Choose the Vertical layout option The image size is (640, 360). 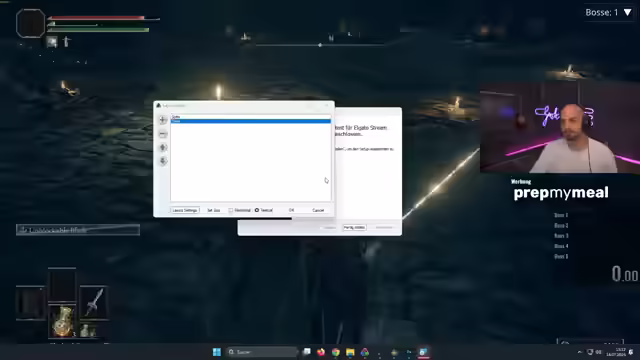click(264, 210)
